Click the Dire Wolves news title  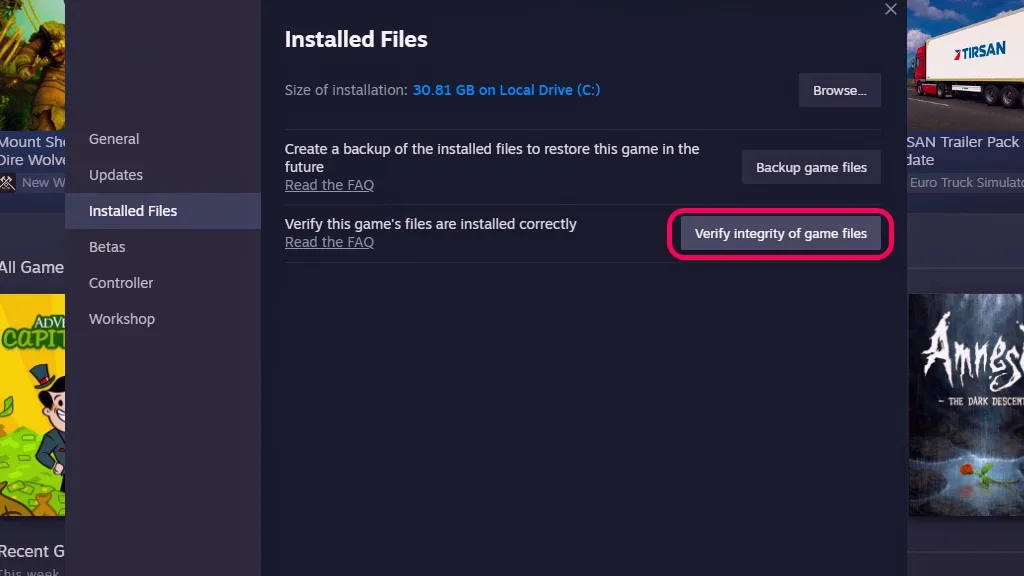tap(33, 151)
